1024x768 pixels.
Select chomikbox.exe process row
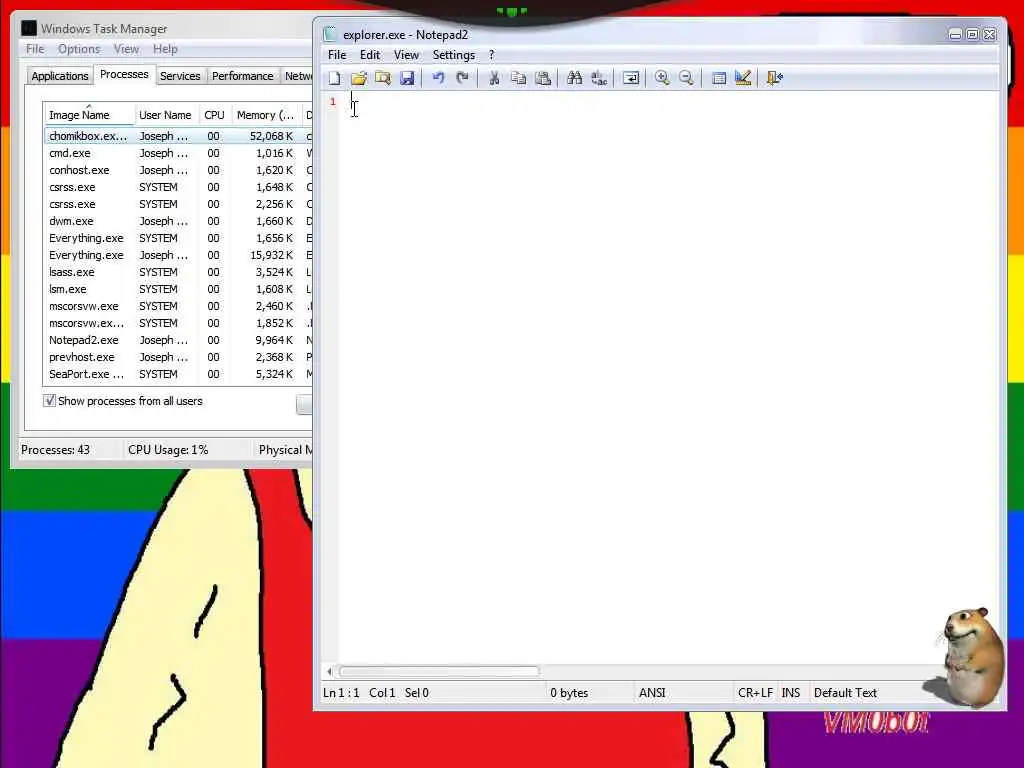click(x=178, y=136)
